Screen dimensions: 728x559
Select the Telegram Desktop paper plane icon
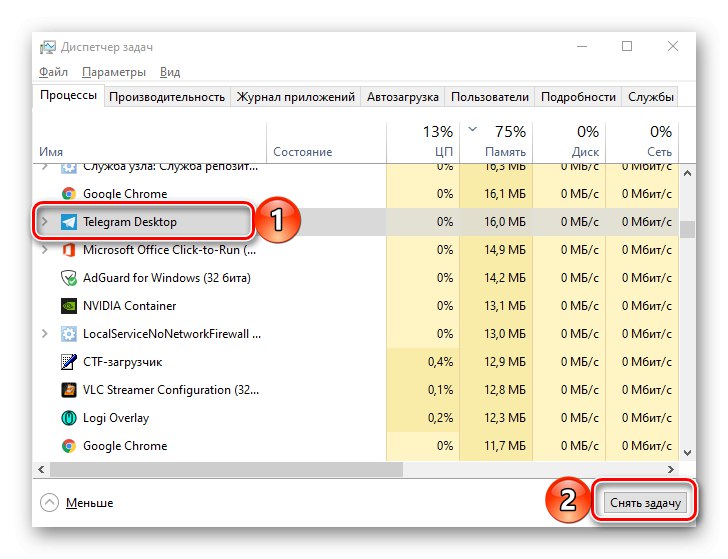pos(69,222)
